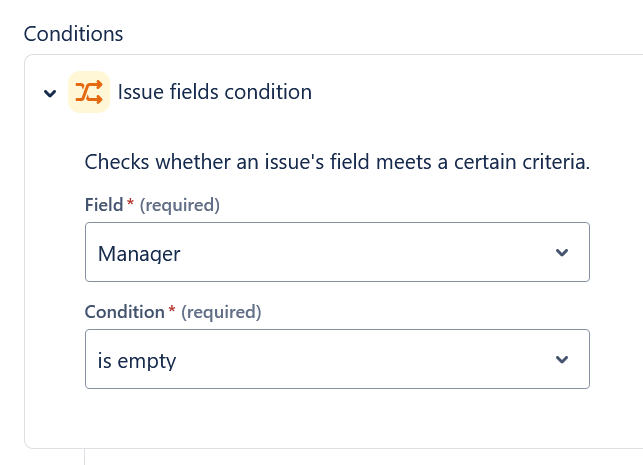Select the "Issue fields condition" title
Image resolution: width=643 pixels, height=465 pixels.
214,92
